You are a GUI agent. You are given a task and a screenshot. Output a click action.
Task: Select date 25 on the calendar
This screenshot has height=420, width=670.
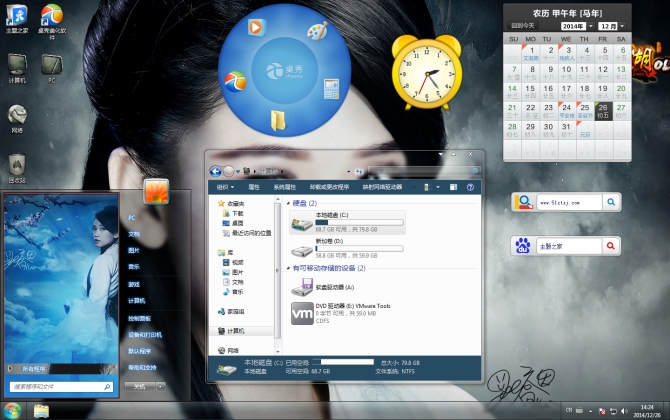(x=585, y=111)
